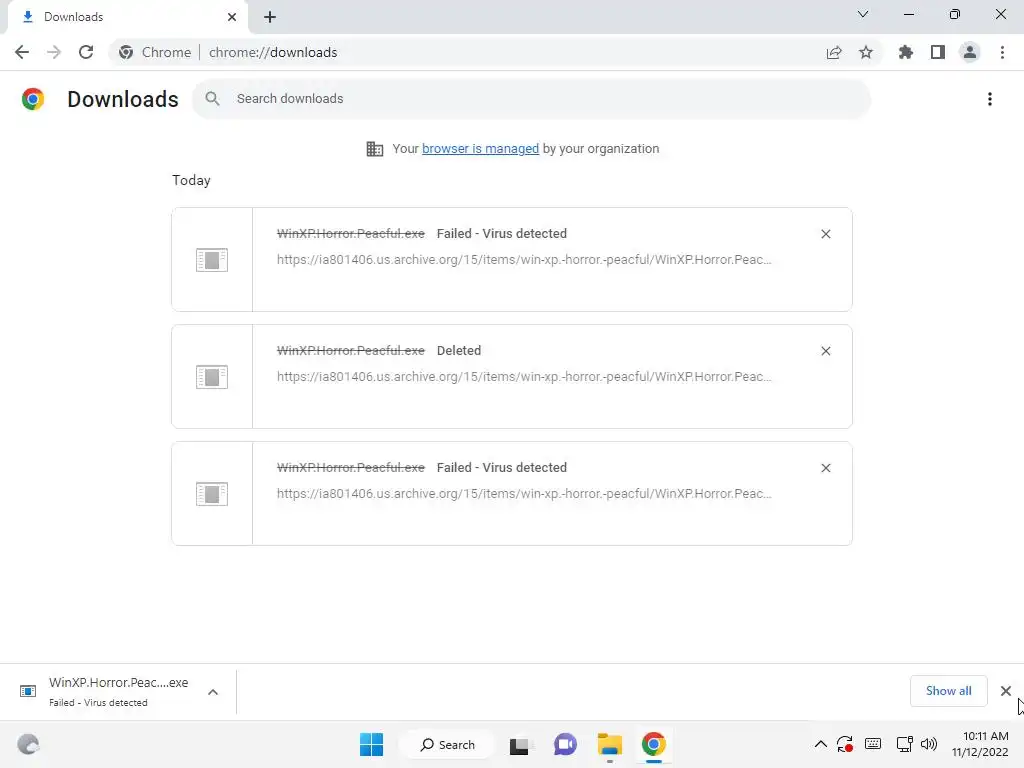Screen dimensions: 1024x768
Task: Click the Chrome site info icon in address bar
Action: [x=126, y=52]
